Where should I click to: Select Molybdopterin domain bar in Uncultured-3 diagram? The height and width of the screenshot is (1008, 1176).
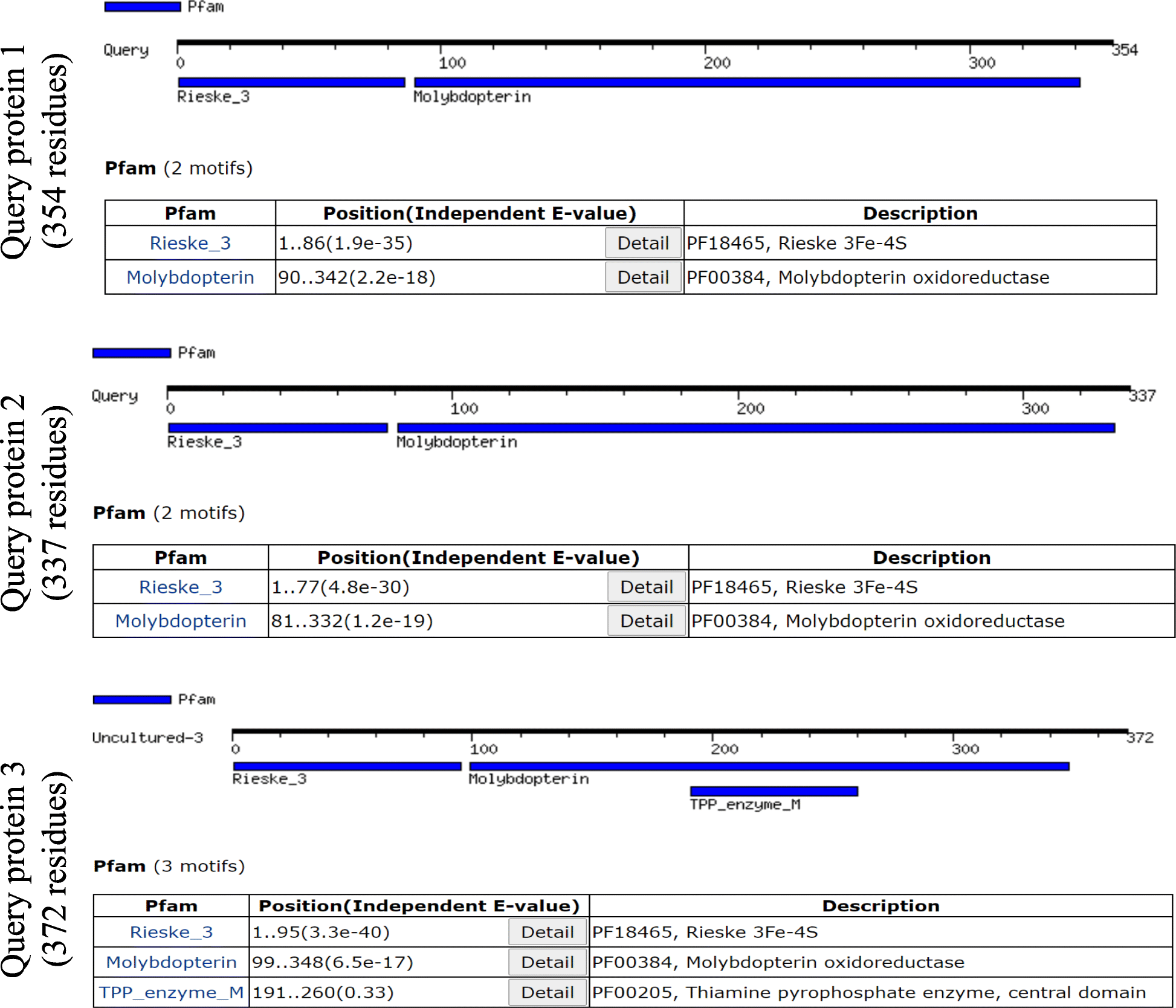770,766
